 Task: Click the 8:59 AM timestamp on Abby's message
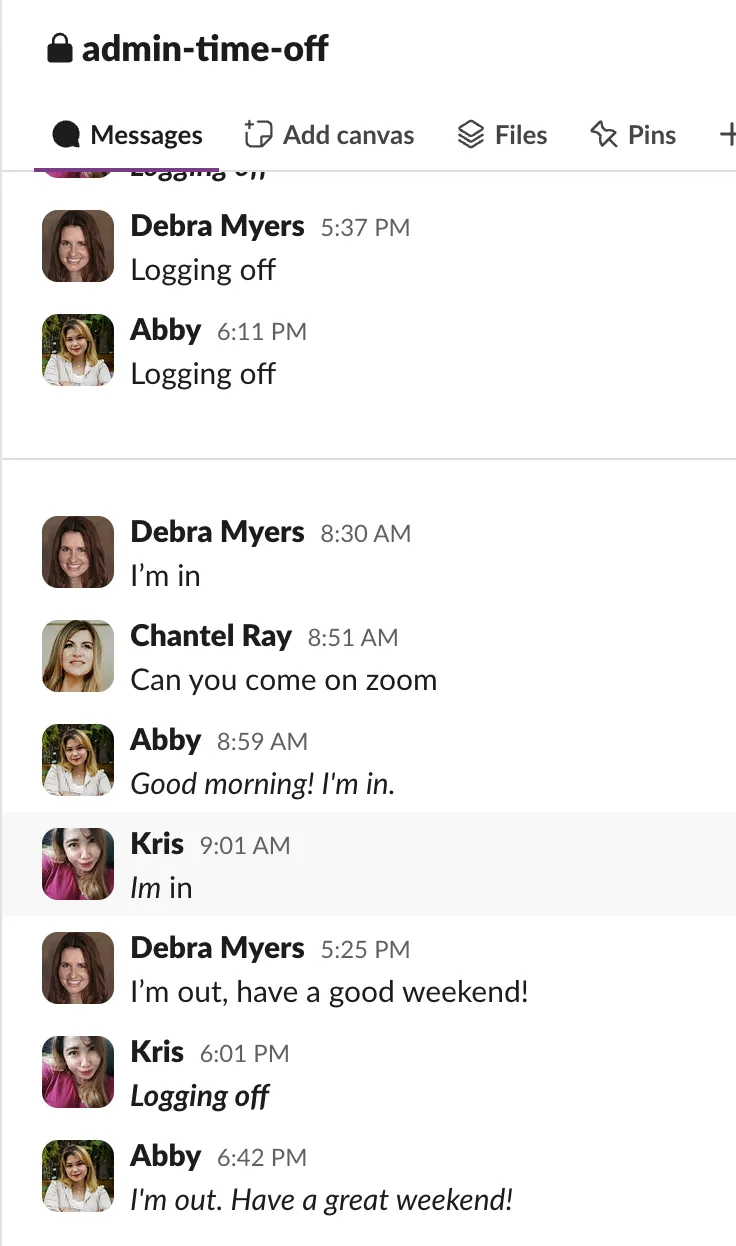click(x=262, y=742)
